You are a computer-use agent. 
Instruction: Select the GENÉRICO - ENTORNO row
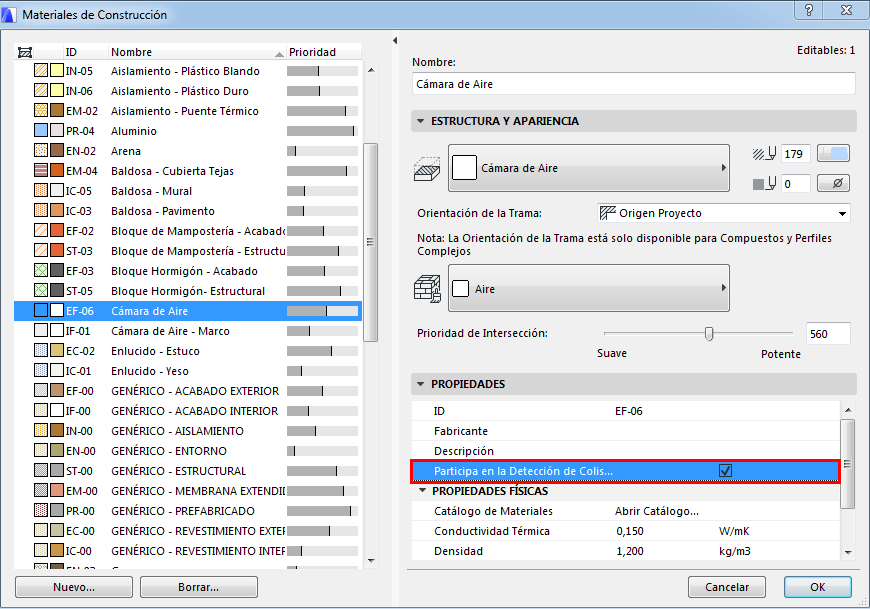188,451
